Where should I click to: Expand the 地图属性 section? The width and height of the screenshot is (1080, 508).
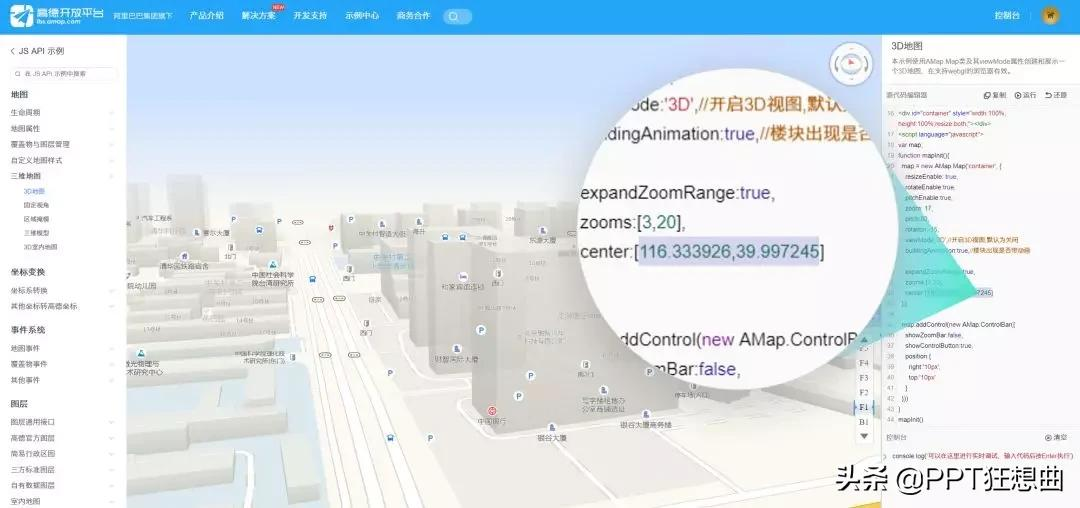(x=63, y=128)
